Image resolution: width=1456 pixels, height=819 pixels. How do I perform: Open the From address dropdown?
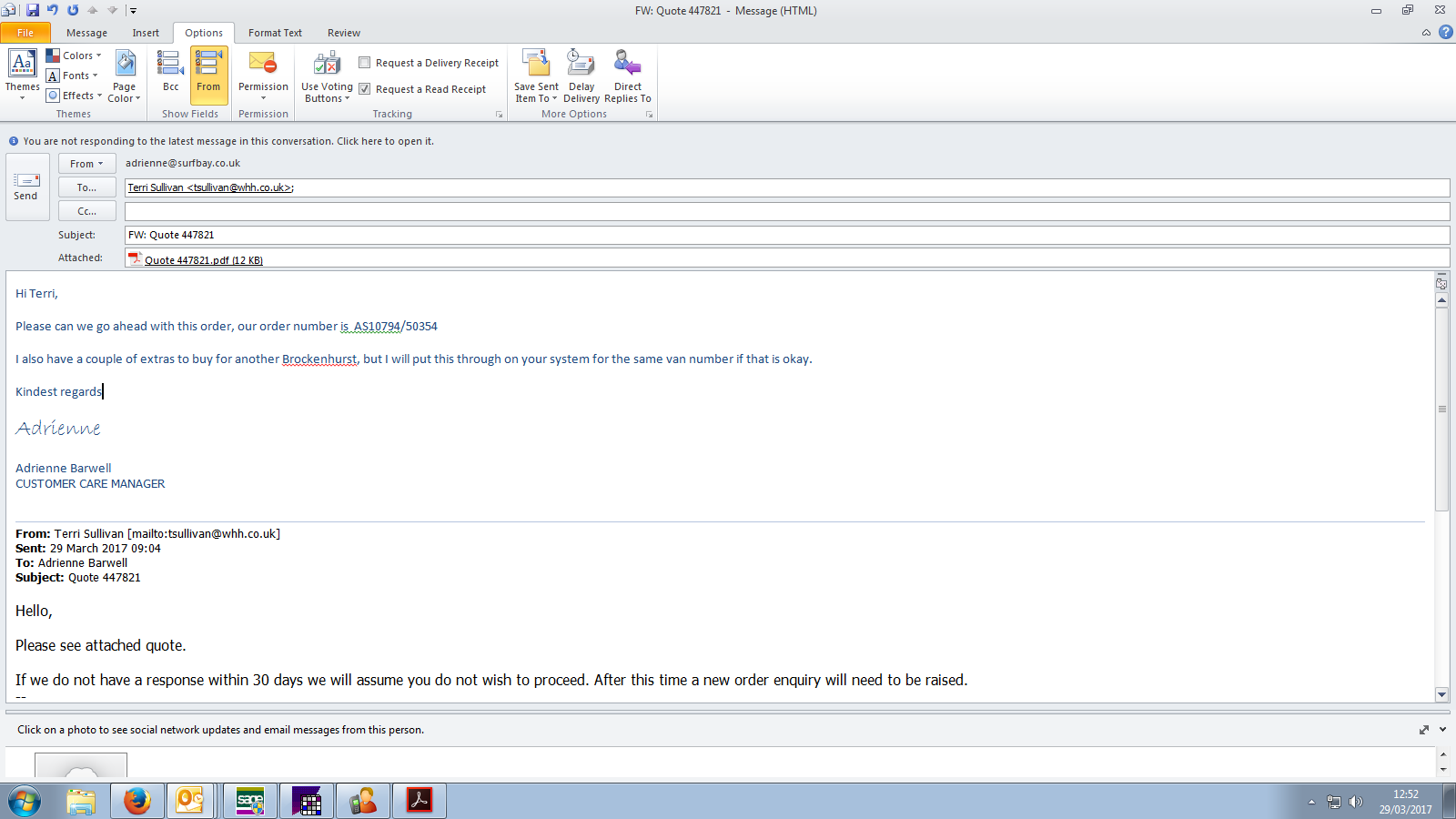(86, 164)
